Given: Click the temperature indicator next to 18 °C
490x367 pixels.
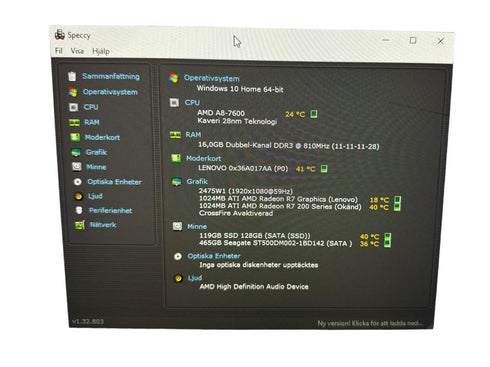Looking at the screenshot, I should coord(397,200).
